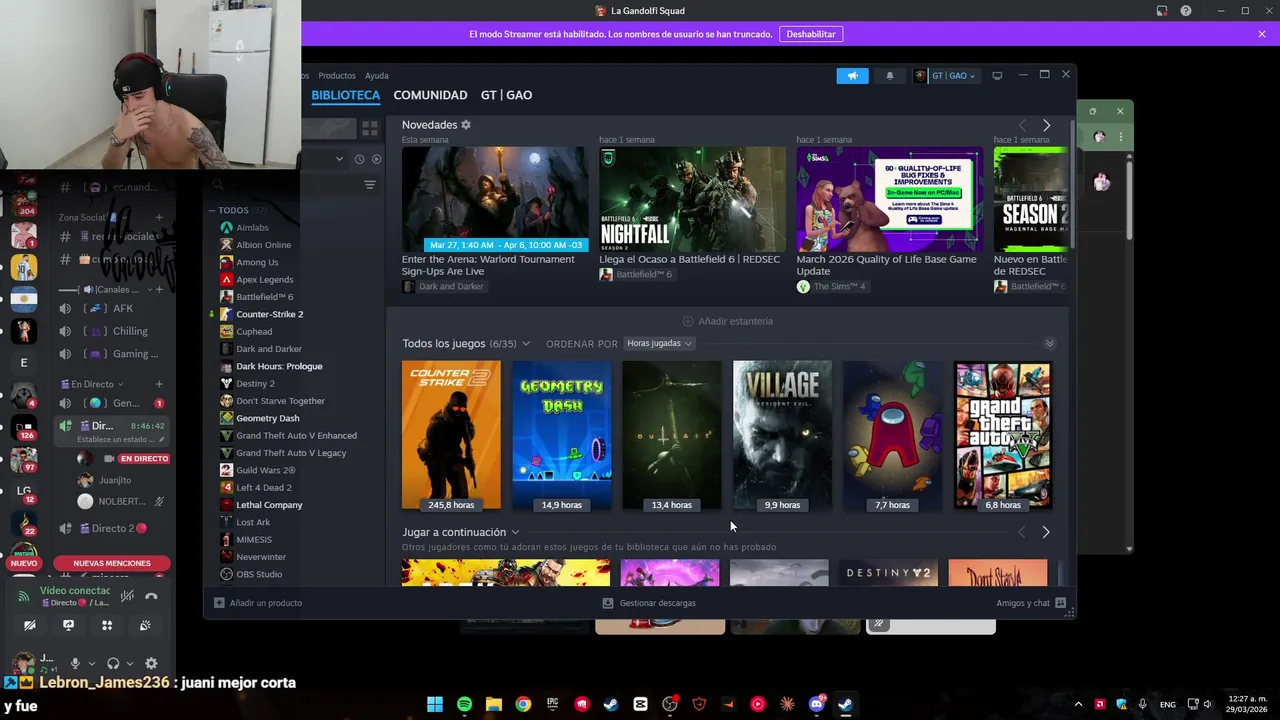Open Windows Start menu
This screenshot has width=1280, height=720.
click(435, 704)
